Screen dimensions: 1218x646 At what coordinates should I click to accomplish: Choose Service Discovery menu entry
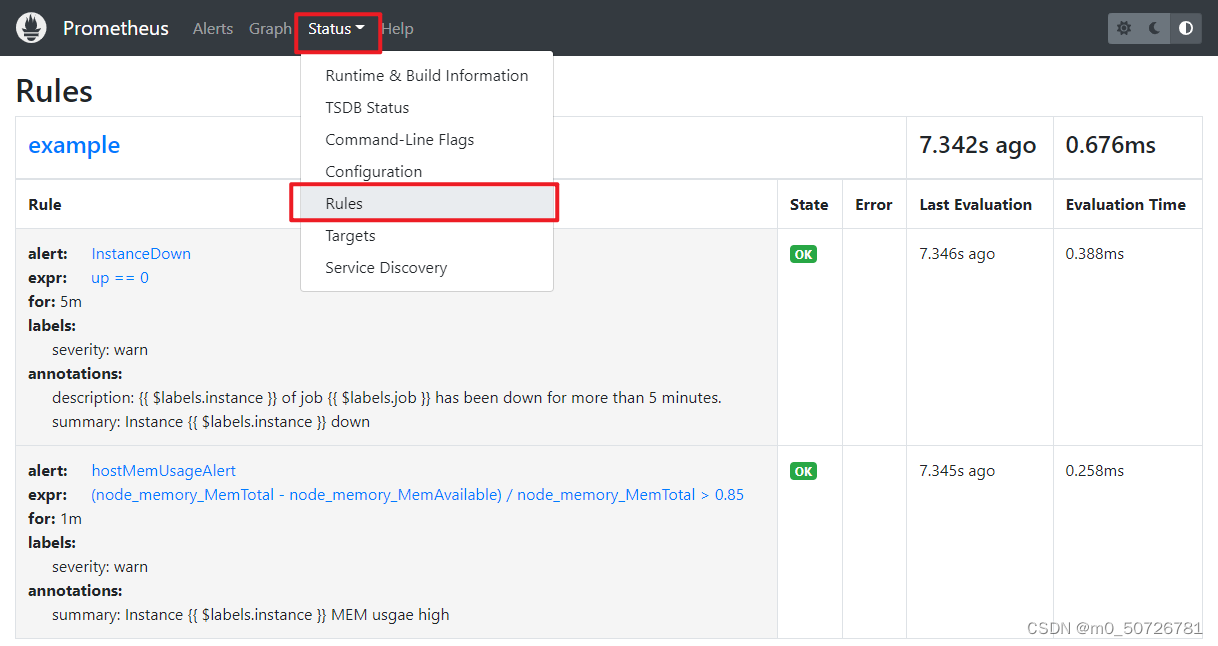427,268
